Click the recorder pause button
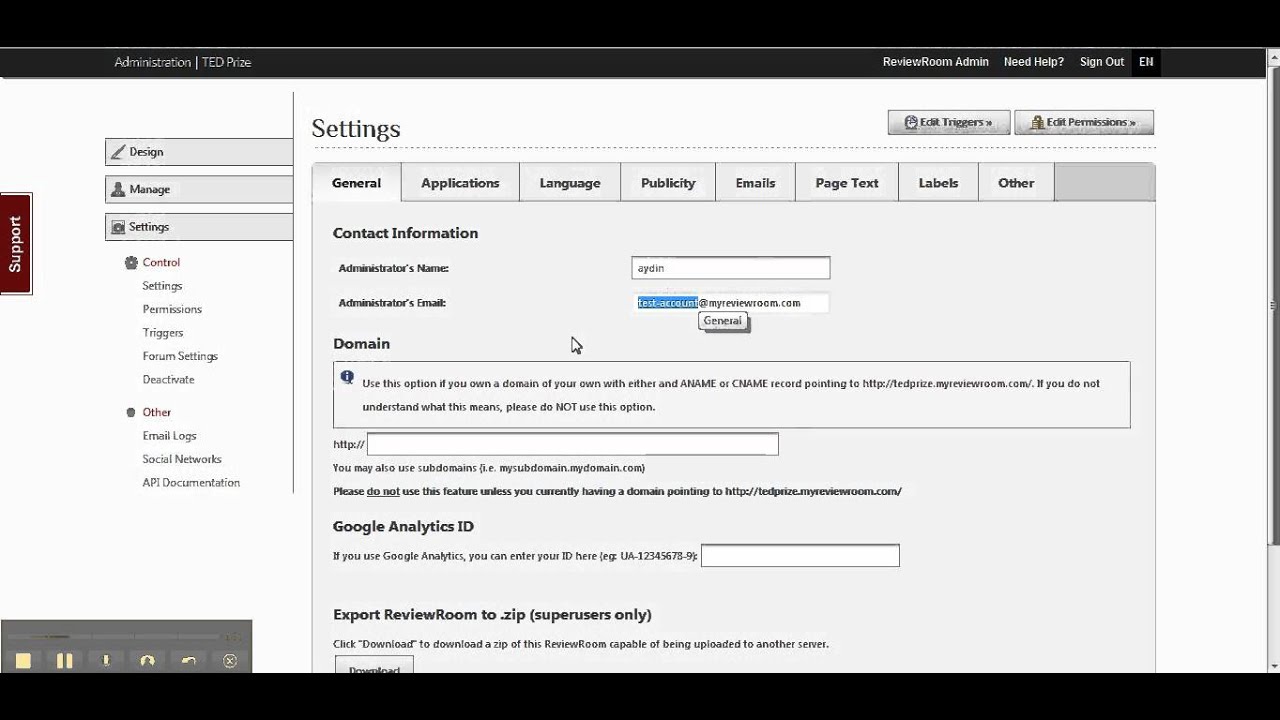Image resolution: width=1280 pixels, height=720 pixels. pos(64,661)
